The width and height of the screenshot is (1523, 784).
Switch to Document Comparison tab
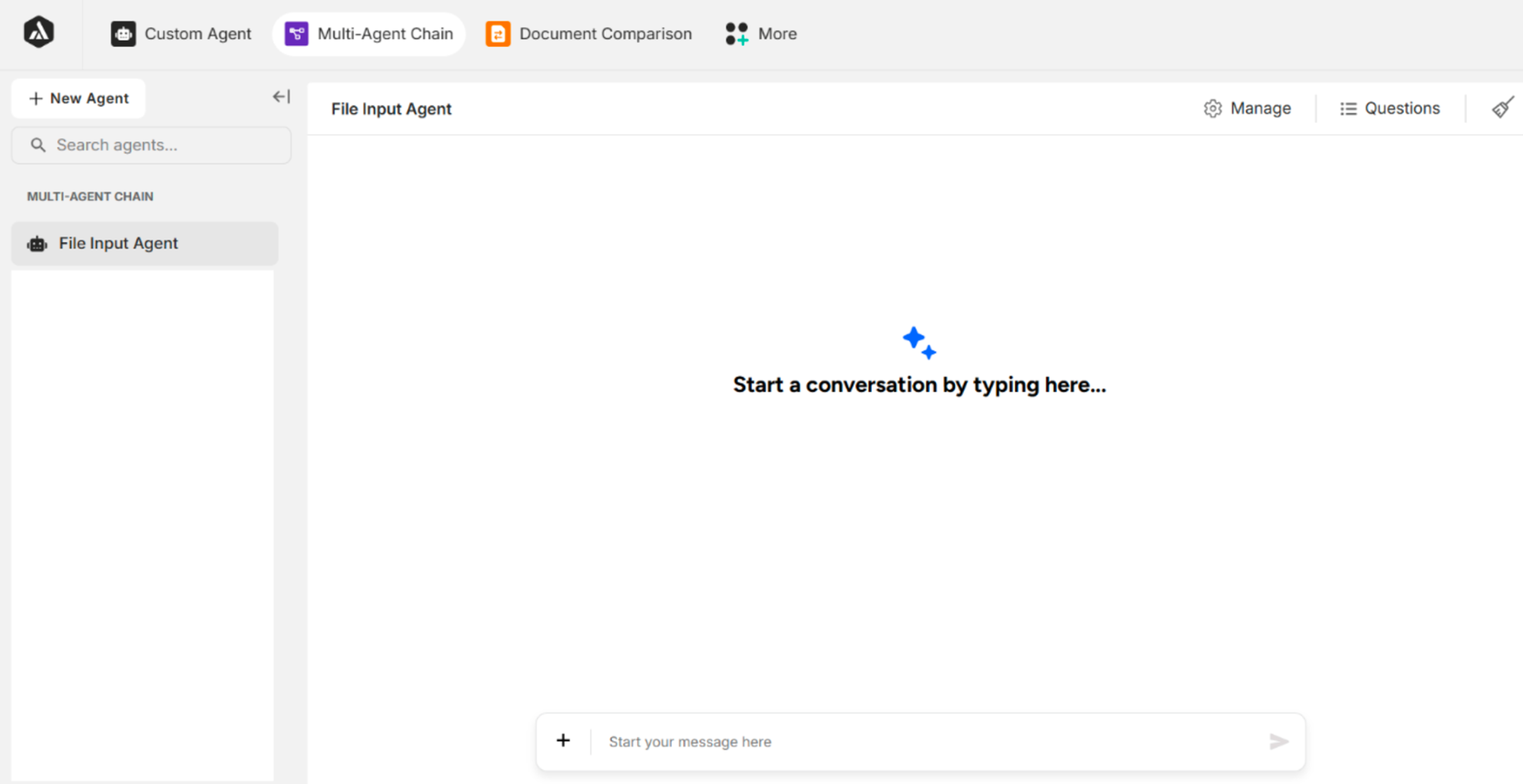605,34
